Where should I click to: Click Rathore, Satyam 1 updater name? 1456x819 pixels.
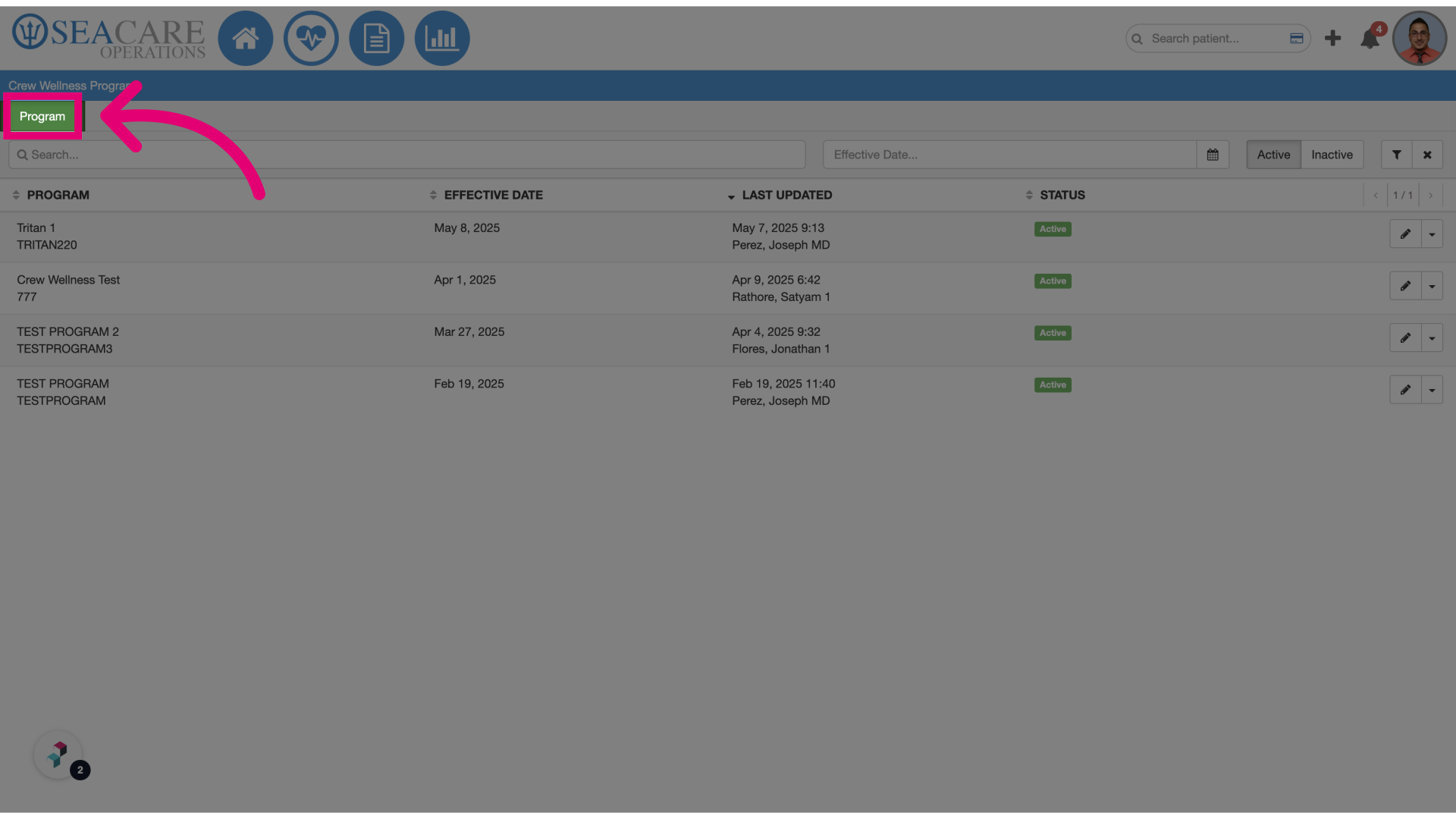point(781,297)
